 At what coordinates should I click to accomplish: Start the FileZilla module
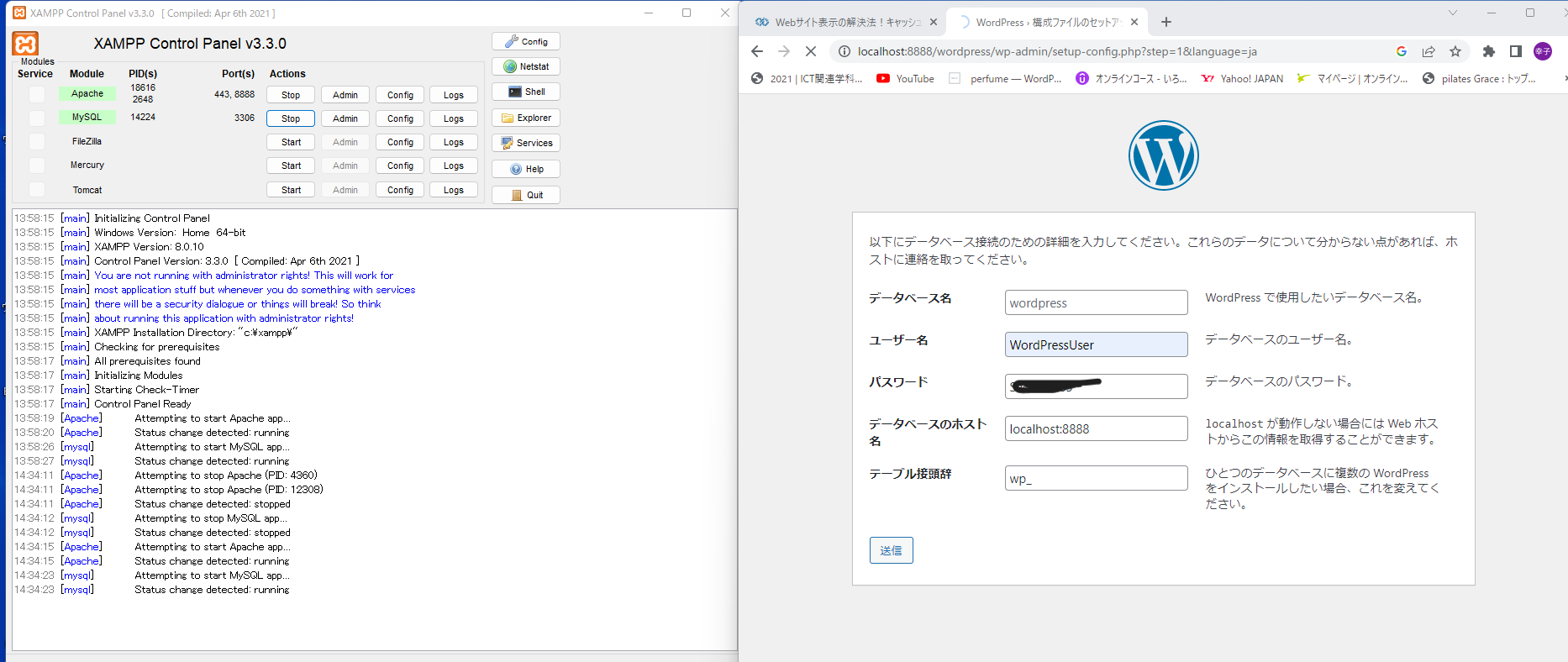tap(291, 142)
